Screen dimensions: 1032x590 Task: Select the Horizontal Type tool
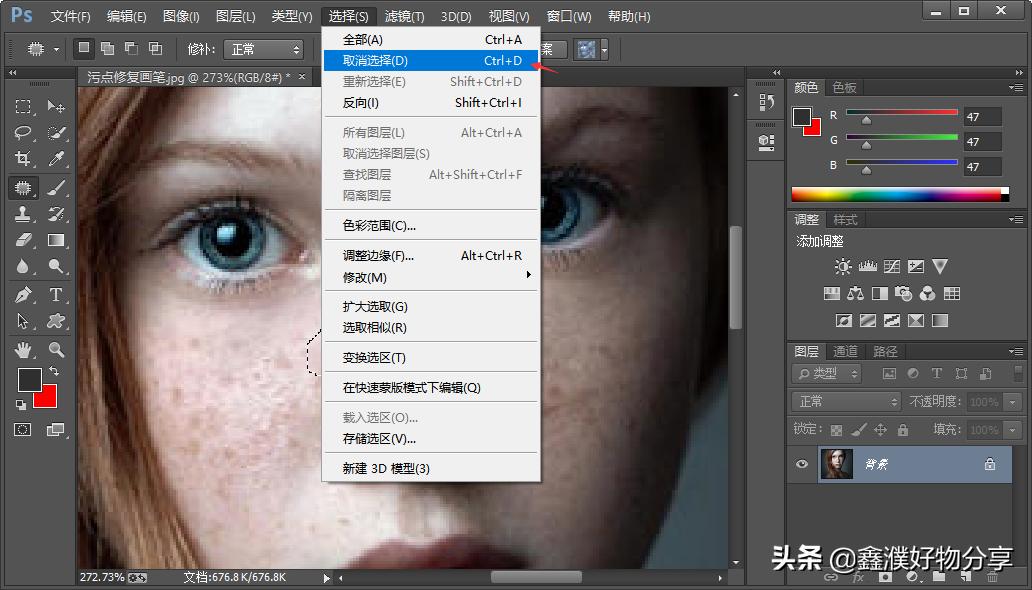point(56,295)
